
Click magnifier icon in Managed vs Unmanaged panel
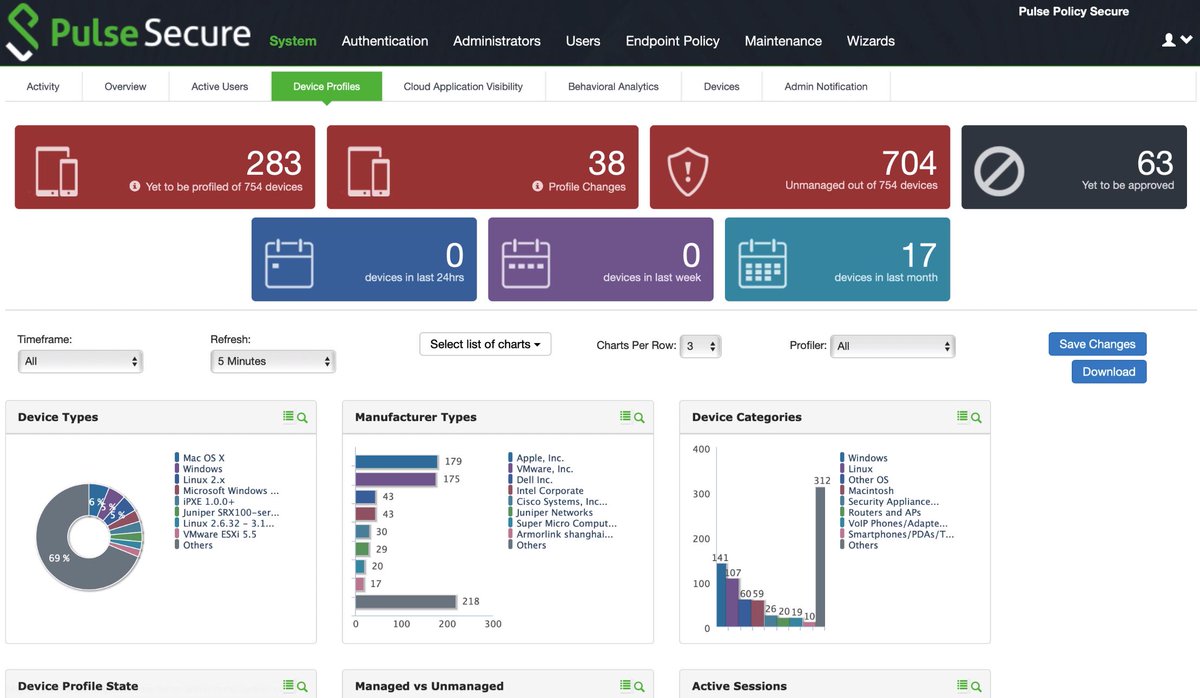click(x=639, y=686)
